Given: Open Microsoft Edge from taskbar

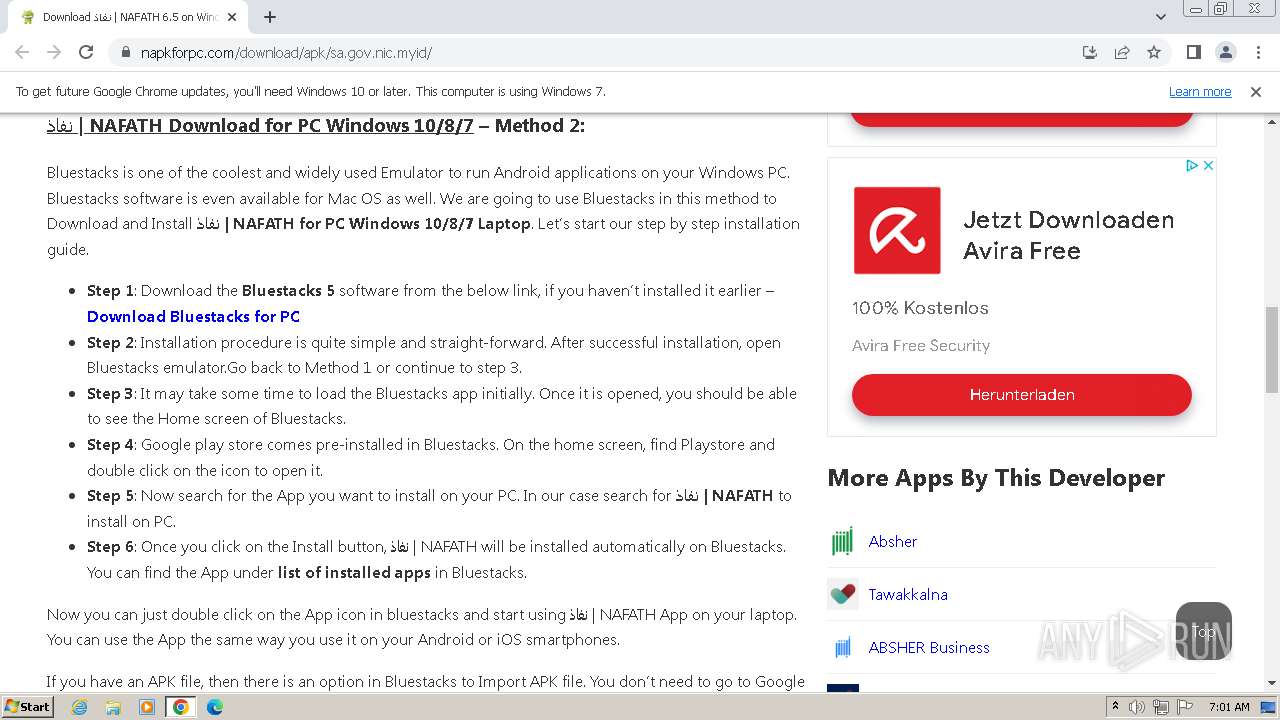Looking at the screenshot, I should (x=215, y=707).
